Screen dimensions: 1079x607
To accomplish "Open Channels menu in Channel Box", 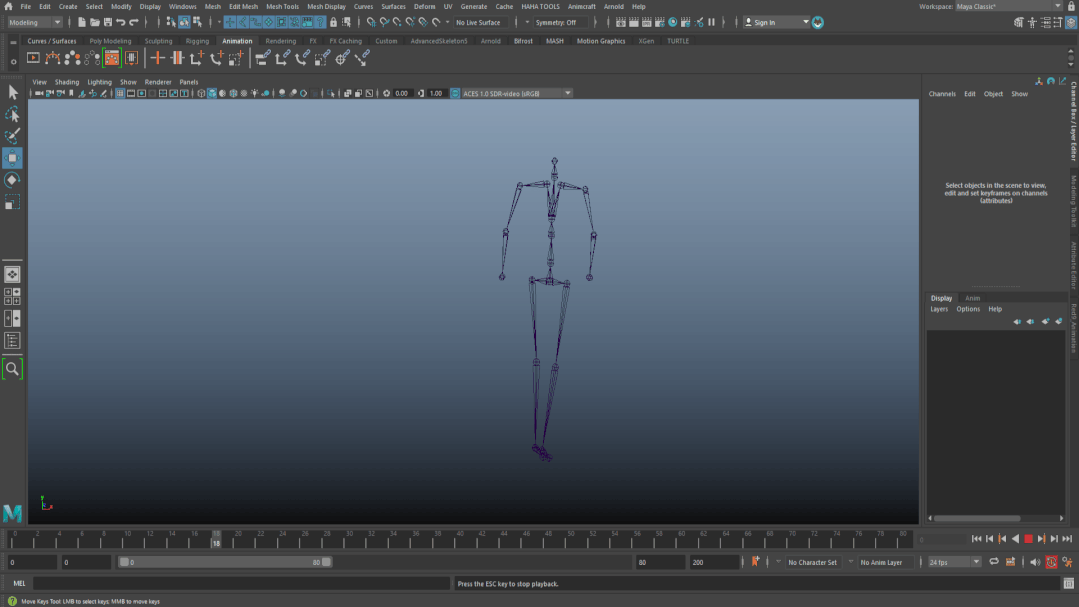I will tap(942, 94).
